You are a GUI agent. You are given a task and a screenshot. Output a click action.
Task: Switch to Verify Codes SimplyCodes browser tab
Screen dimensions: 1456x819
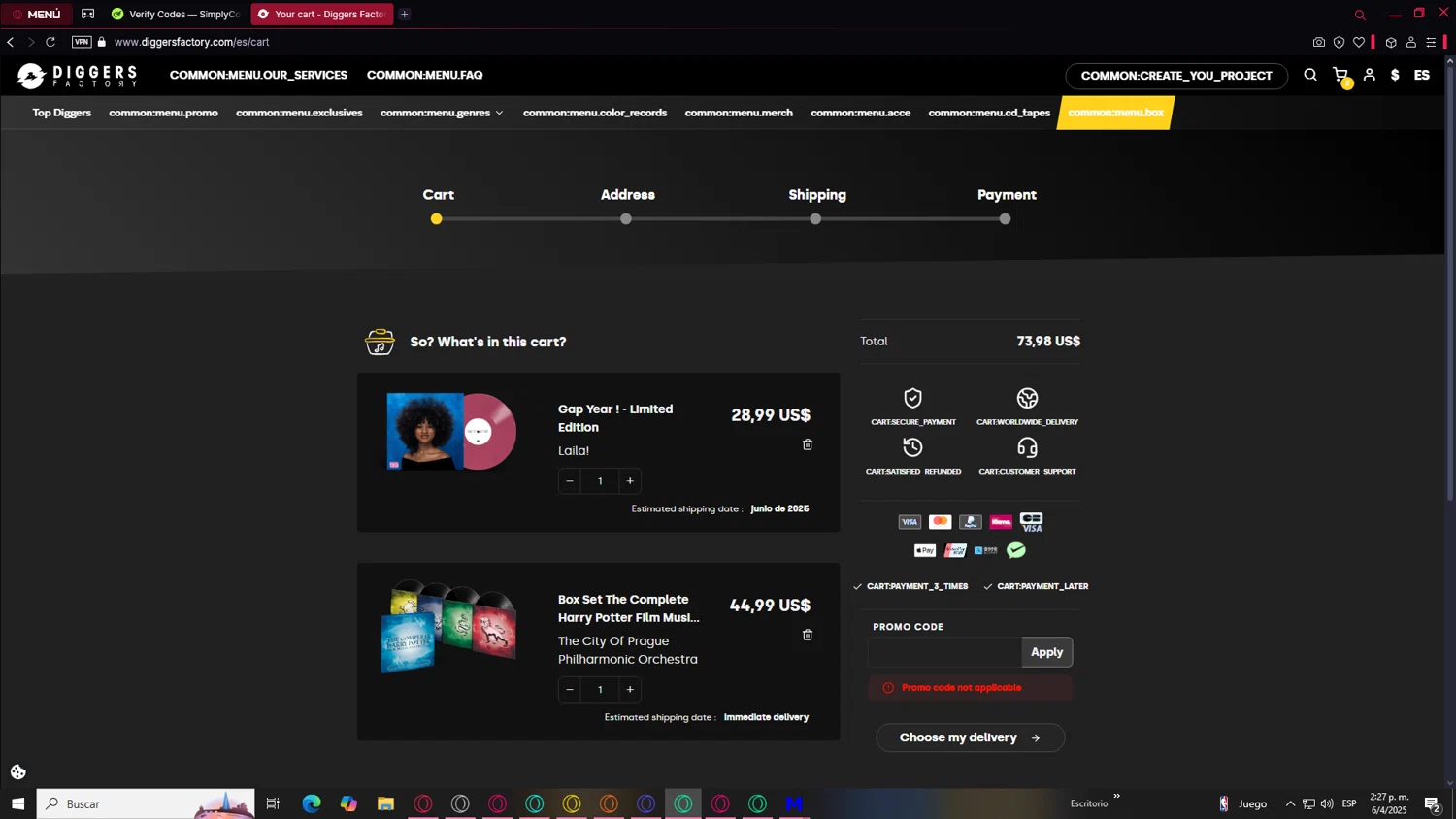[x=175, y=14]
